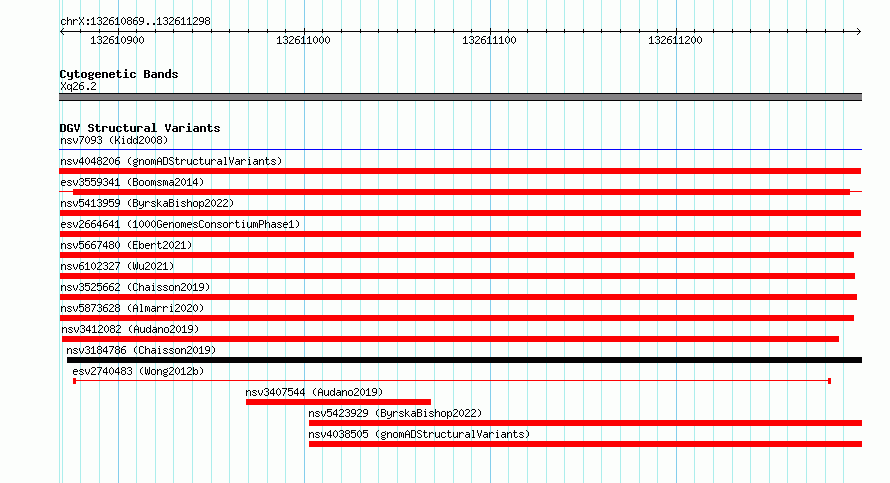Open esv2740483 (Wong2012b) label
This screenshot has height=483, width=890.
pyautogui.click(x=138, y=371)
